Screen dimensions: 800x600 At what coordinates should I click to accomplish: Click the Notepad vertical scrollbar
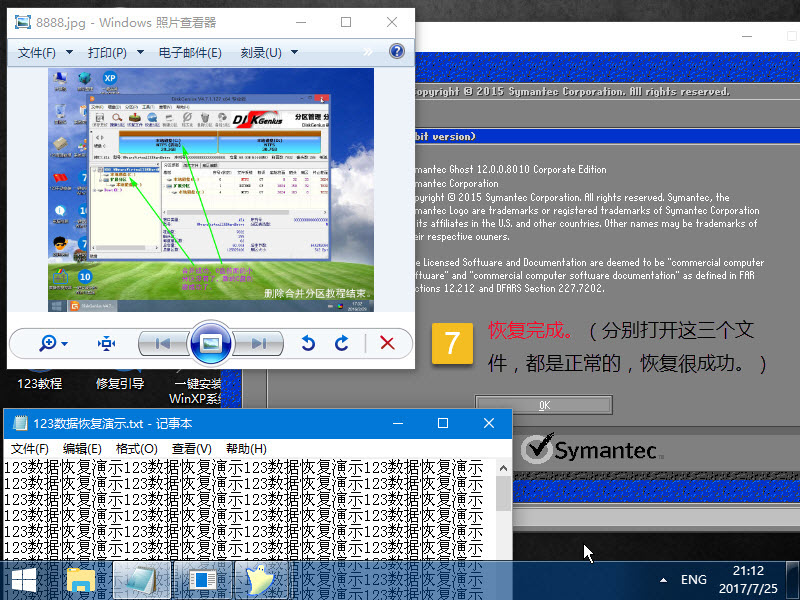[503, 520]
